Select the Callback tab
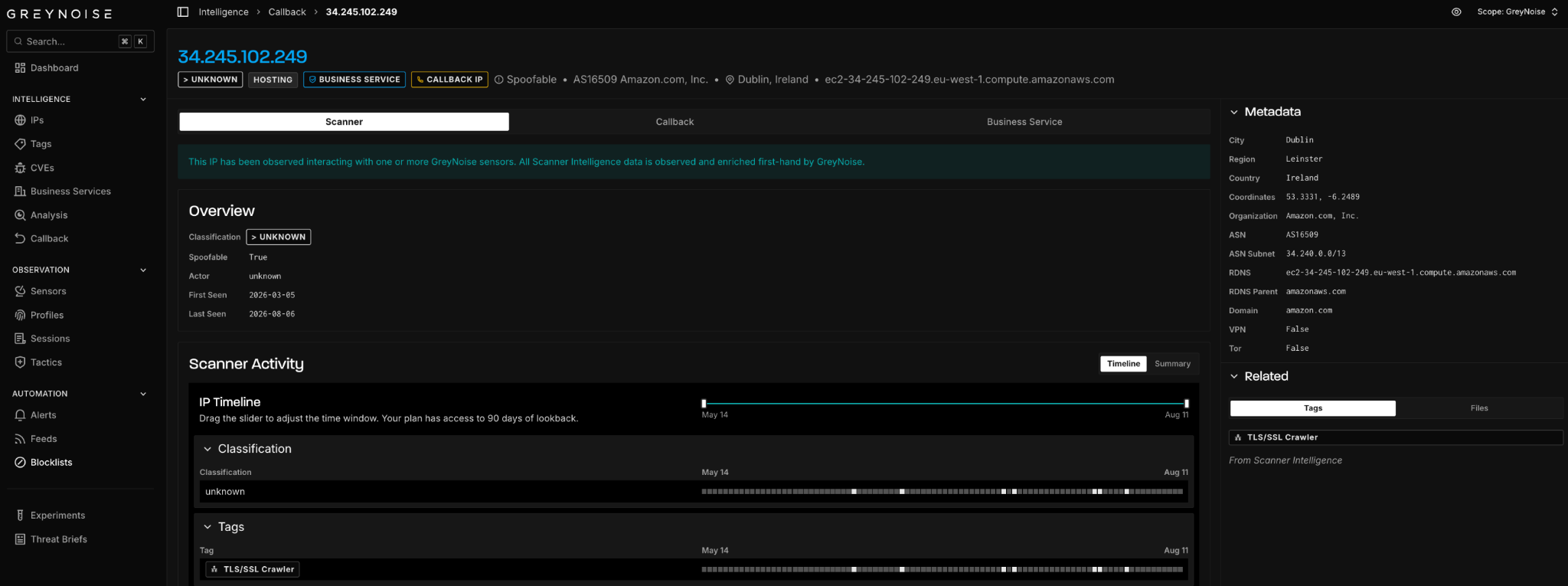Image resolution: width=1568 pixels, height=586 pixels. 675,122
